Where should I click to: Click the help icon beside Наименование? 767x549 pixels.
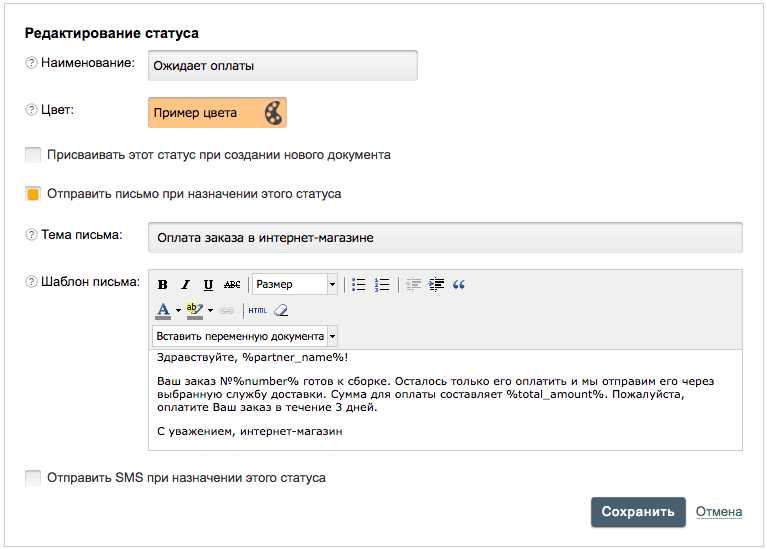[31, 64]
